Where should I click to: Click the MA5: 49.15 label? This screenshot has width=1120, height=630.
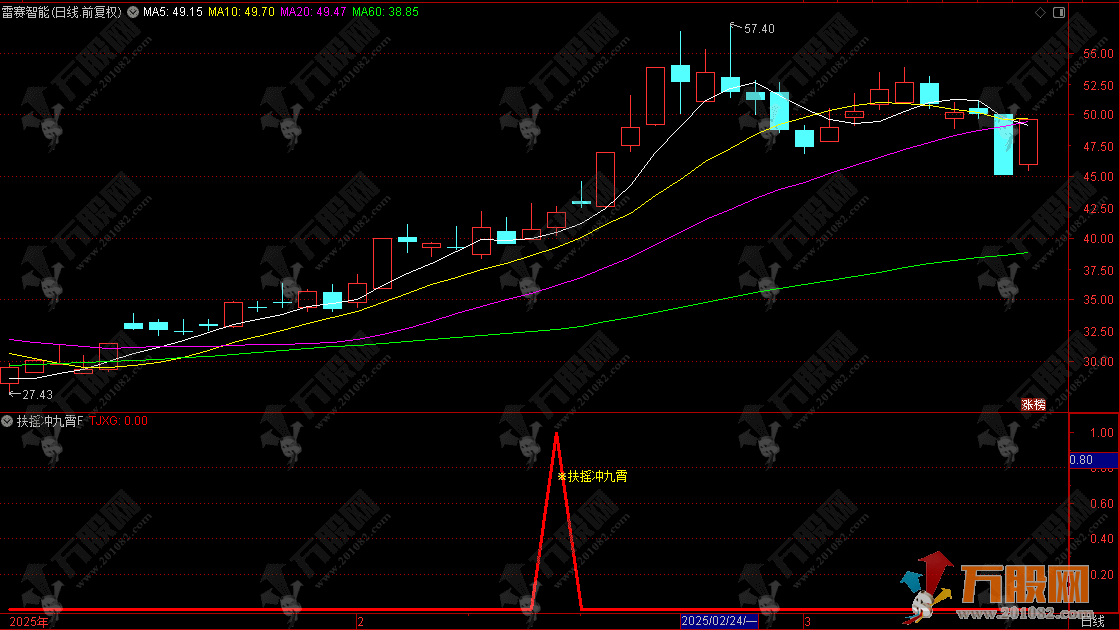pyautogui.click(x=173, y=12)
